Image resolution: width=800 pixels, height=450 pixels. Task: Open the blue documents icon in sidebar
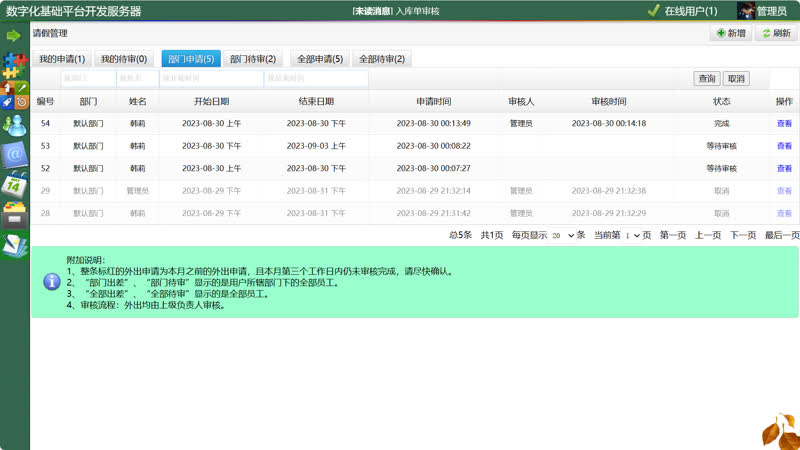click(x=14, y=244)
